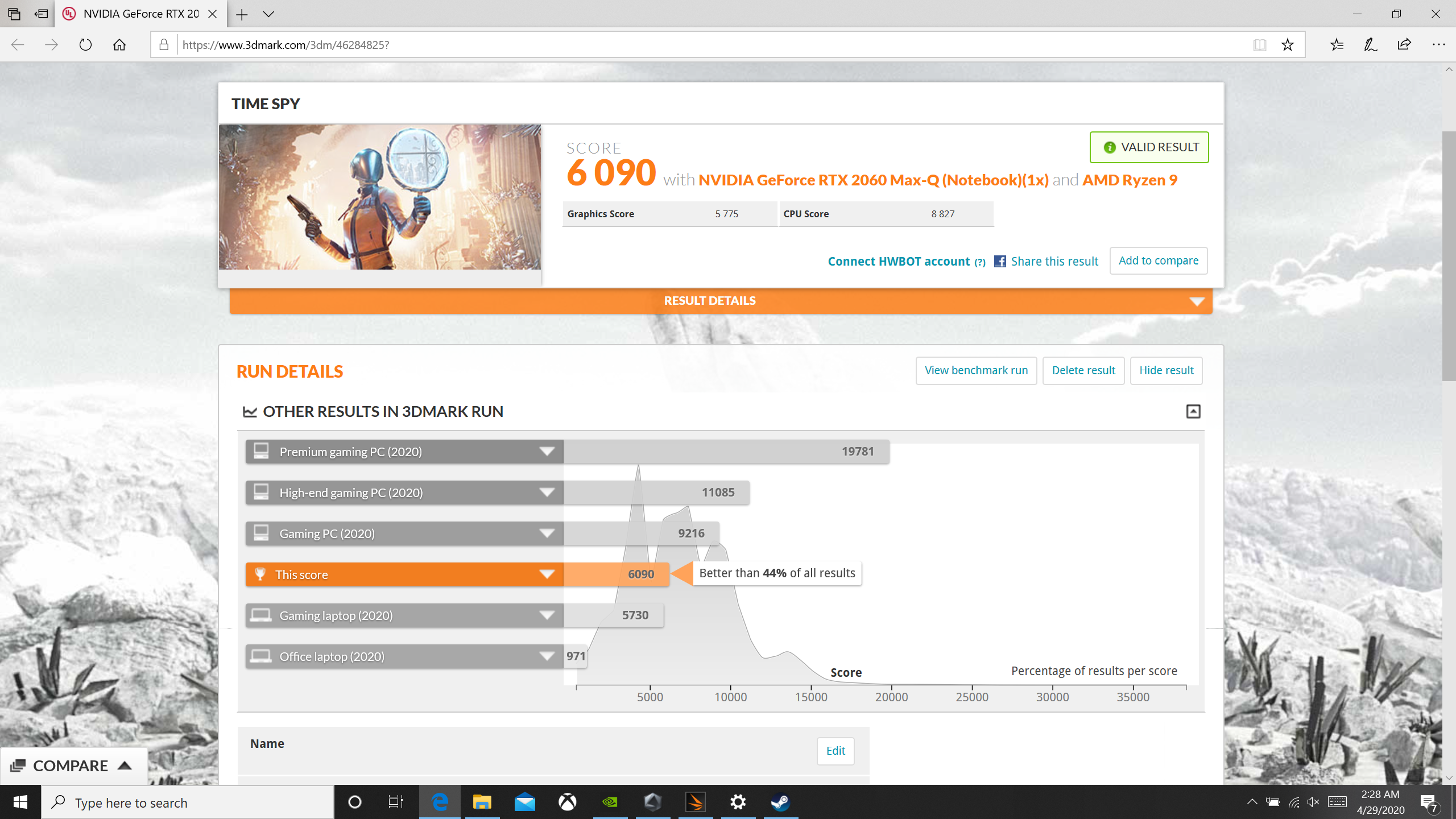Viewport: 1456px width, 819px height.
Task: Open Steam from taskbar
Action: [780, 802]
